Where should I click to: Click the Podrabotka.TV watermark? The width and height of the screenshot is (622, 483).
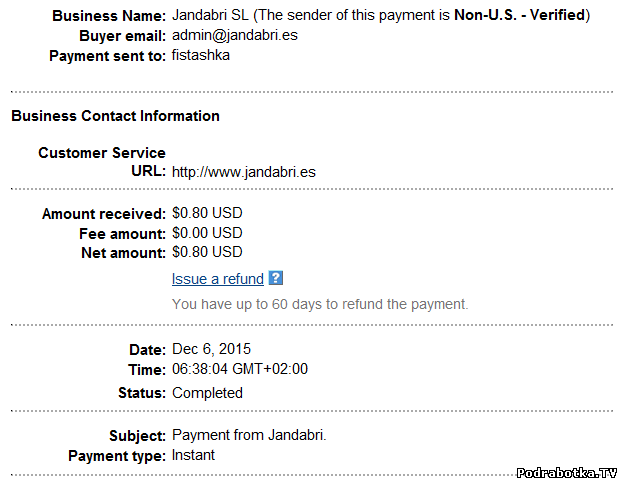click(x=567, y=471)
